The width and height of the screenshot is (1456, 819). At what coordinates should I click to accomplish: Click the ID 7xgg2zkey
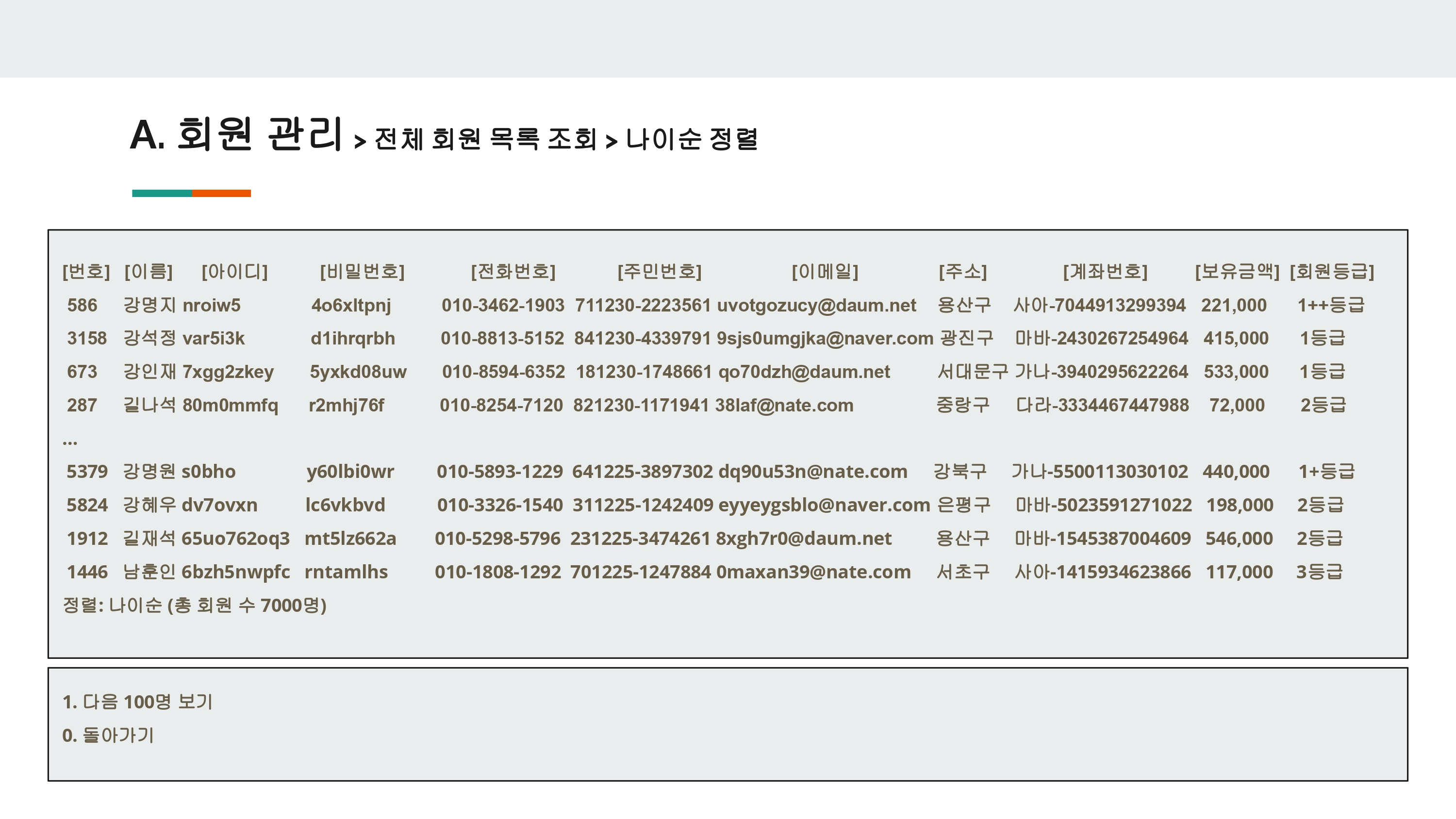tap(228, 372)
